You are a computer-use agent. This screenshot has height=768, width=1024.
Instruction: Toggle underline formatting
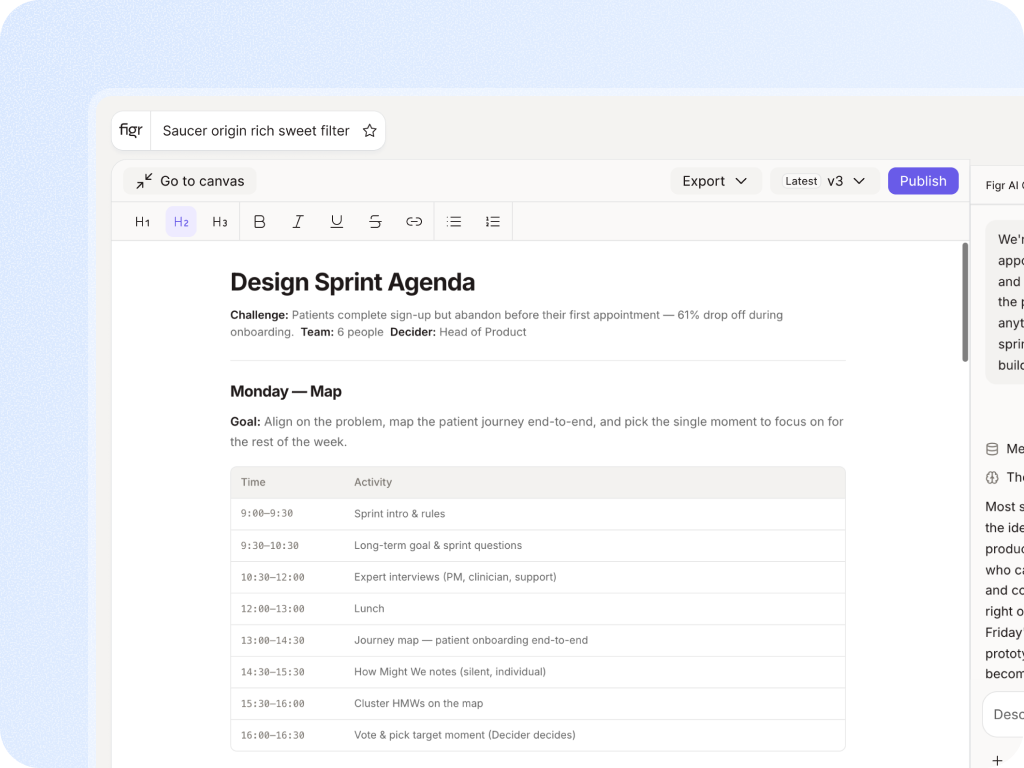[x=336, y=222]
